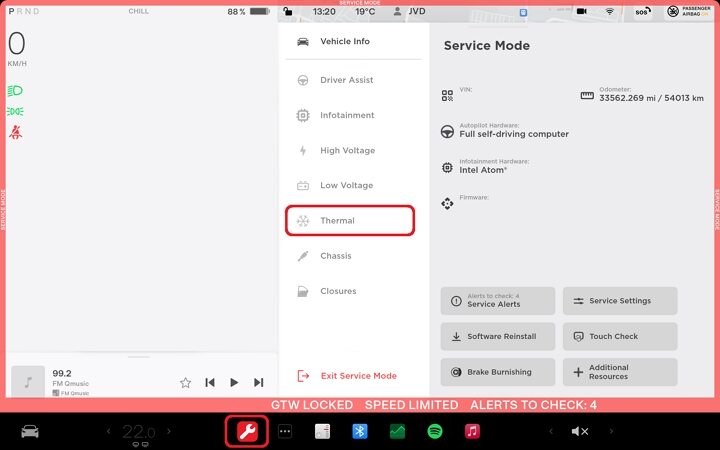The width and height of the screenshot is (720, 450).
Task: Skip to the next radio station
Action: (259, 382)
